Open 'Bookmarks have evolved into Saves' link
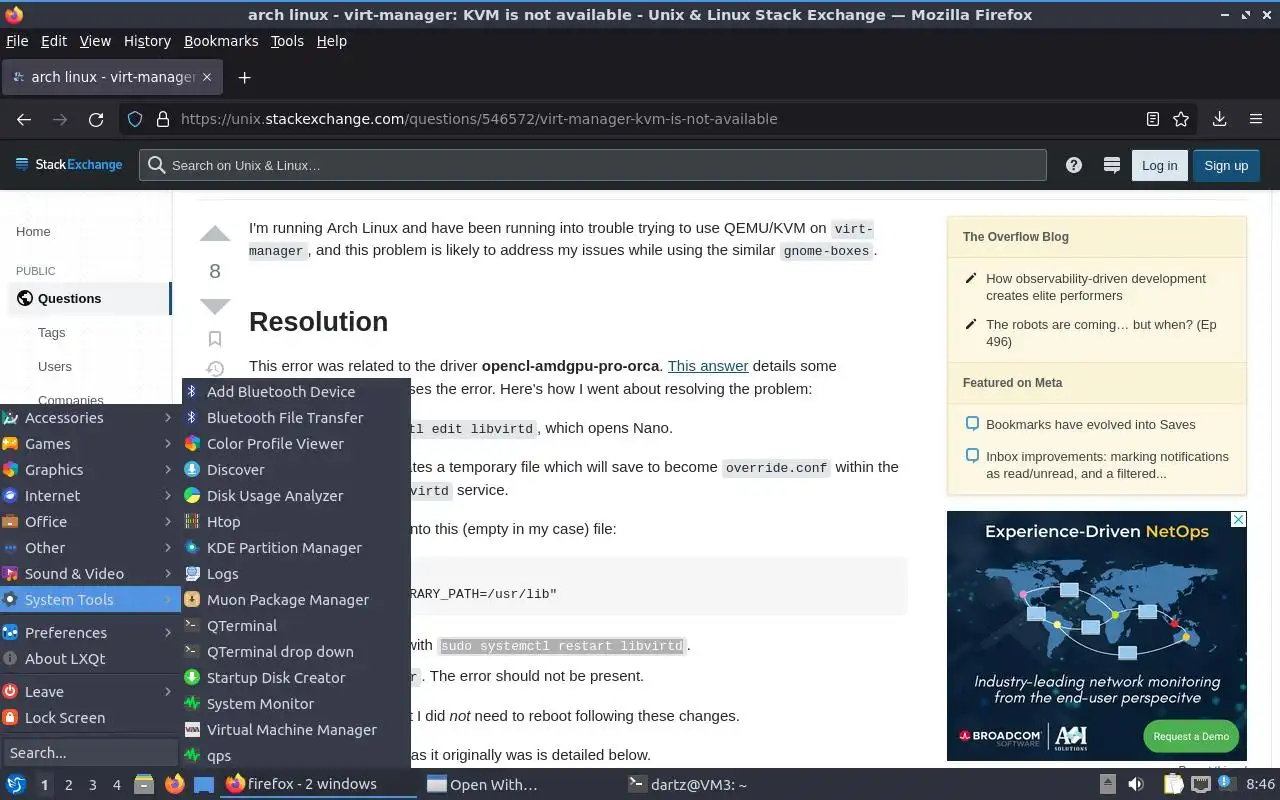1280x800 pixels. (x=1091, y=424)
